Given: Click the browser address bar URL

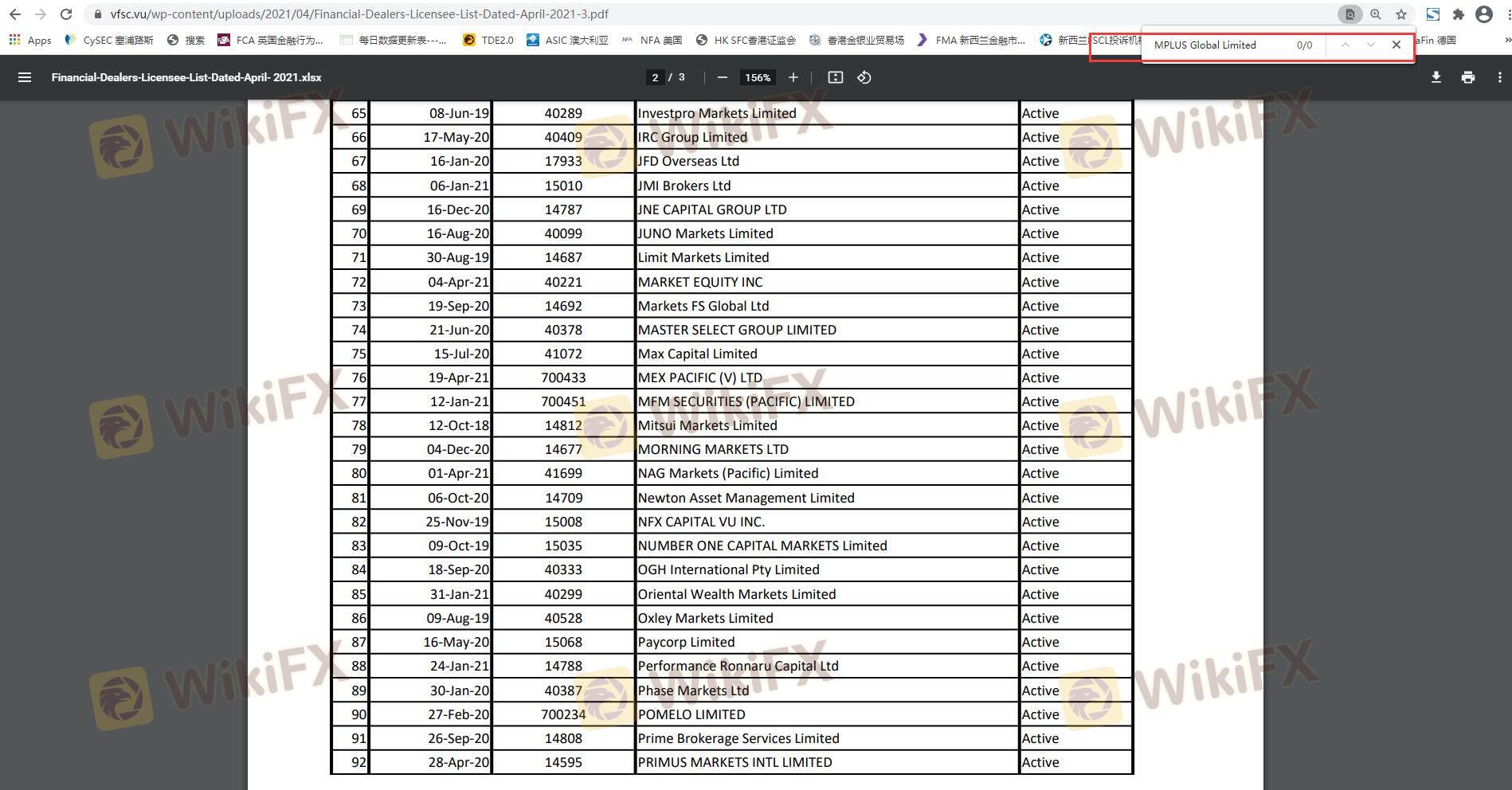Looking at the screenshot, I should click(358, 14).
